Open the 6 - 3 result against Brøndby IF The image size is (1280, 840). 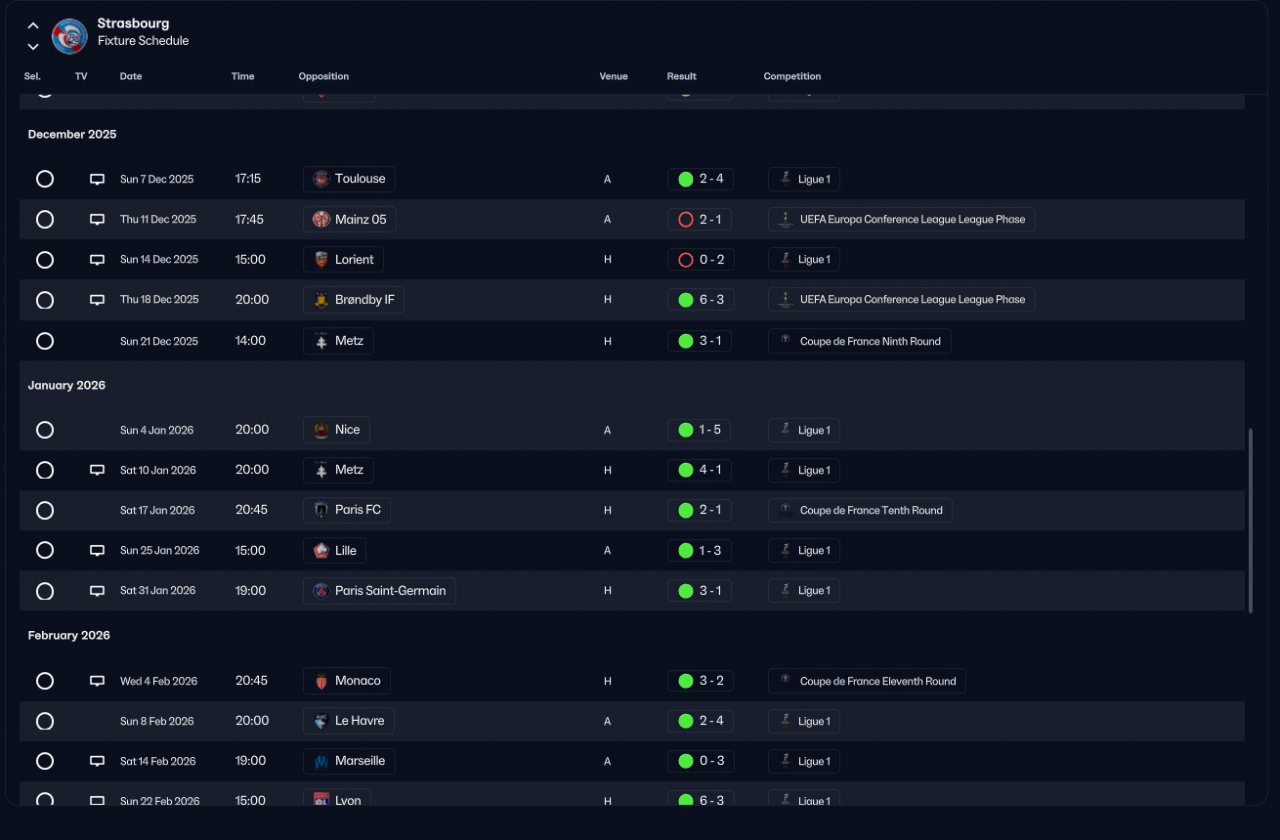pos(700,300)
